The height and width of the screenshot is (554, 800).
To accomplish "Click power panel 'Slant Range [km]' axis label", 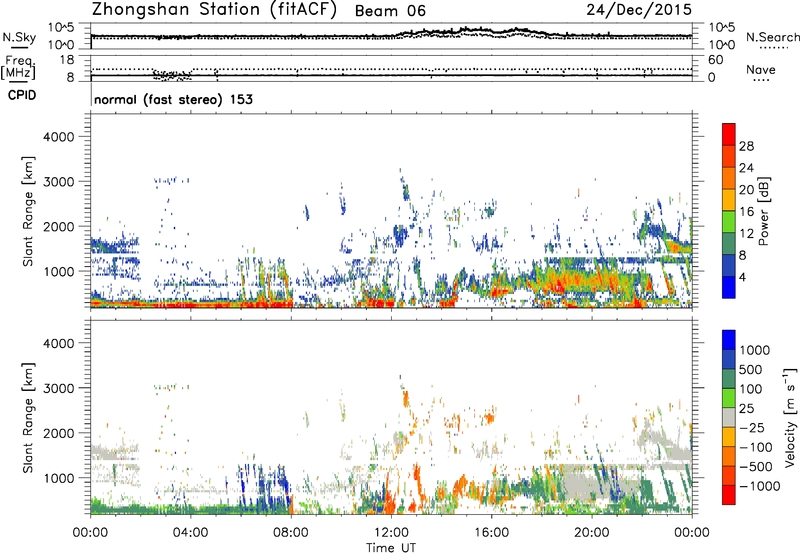I will click(28, 211).
